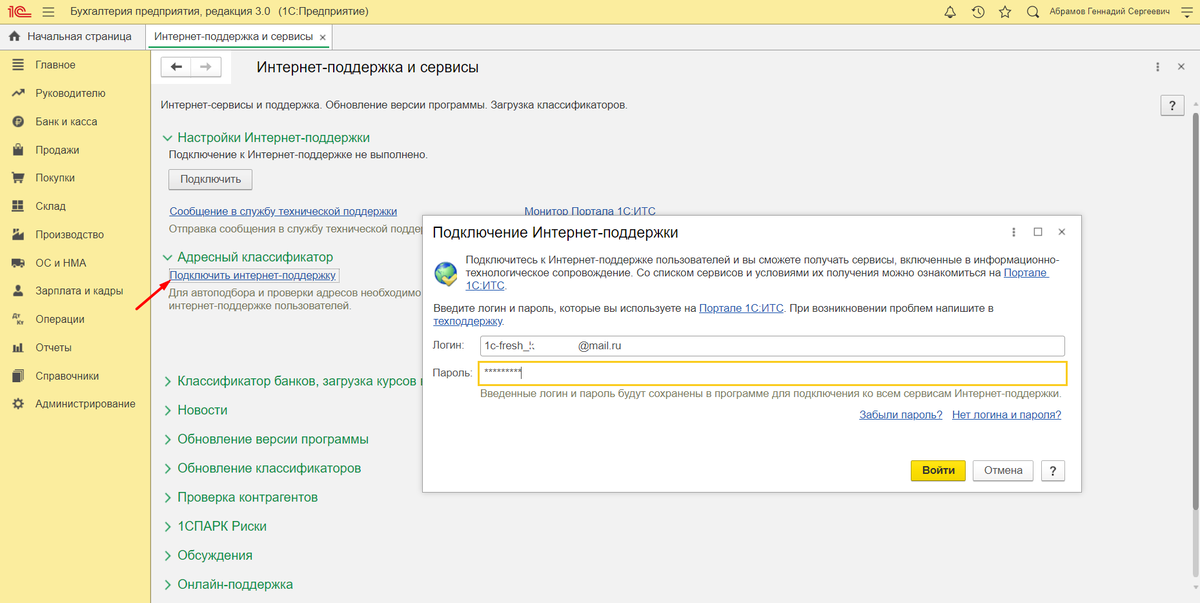Click the Пароль input field
The width and height of the screenshot is (1200, 603).
point(772,373)
